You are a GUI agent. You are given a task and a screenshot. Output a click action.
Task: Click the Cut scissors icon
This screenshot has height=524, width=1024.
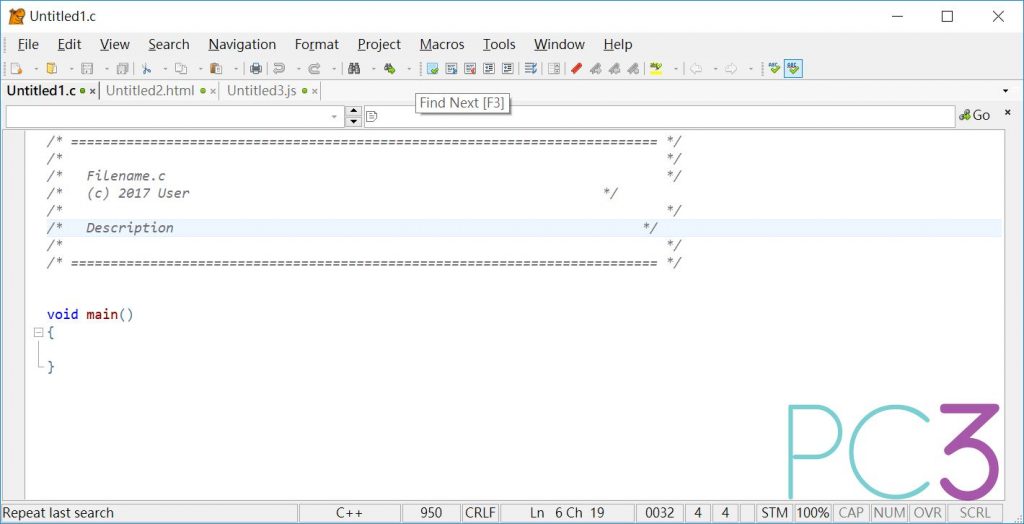[x=146, y=69]
